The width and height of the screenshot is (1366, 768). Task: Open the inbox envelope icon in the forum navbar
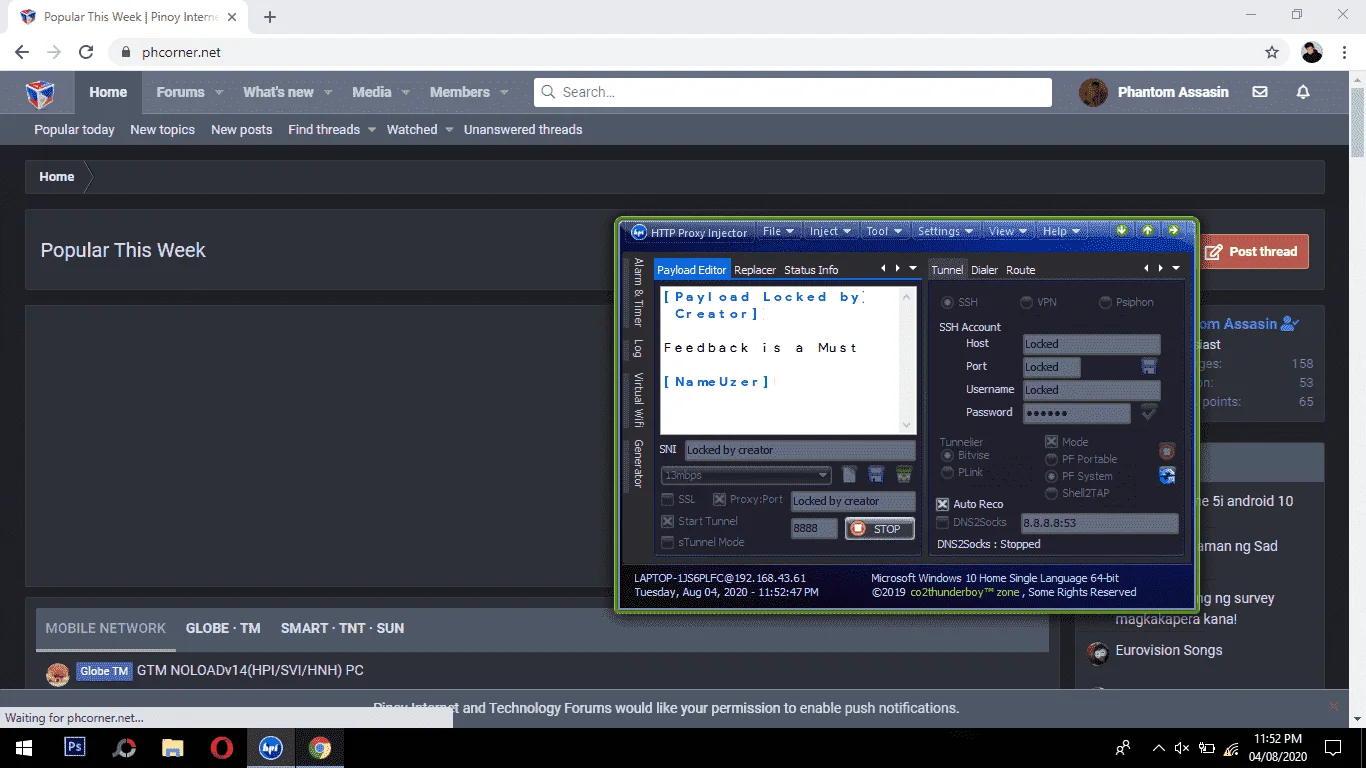pos(1260,92)
